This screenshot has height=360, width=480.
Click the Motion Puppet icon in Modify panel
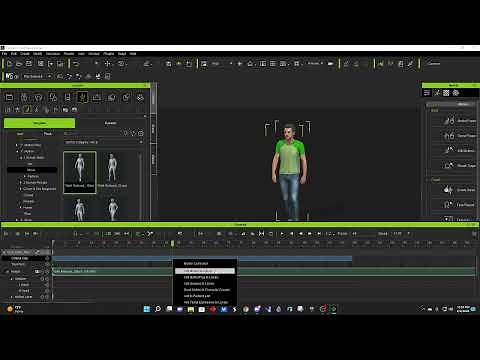pyautogui.click(x=449, y=120)
